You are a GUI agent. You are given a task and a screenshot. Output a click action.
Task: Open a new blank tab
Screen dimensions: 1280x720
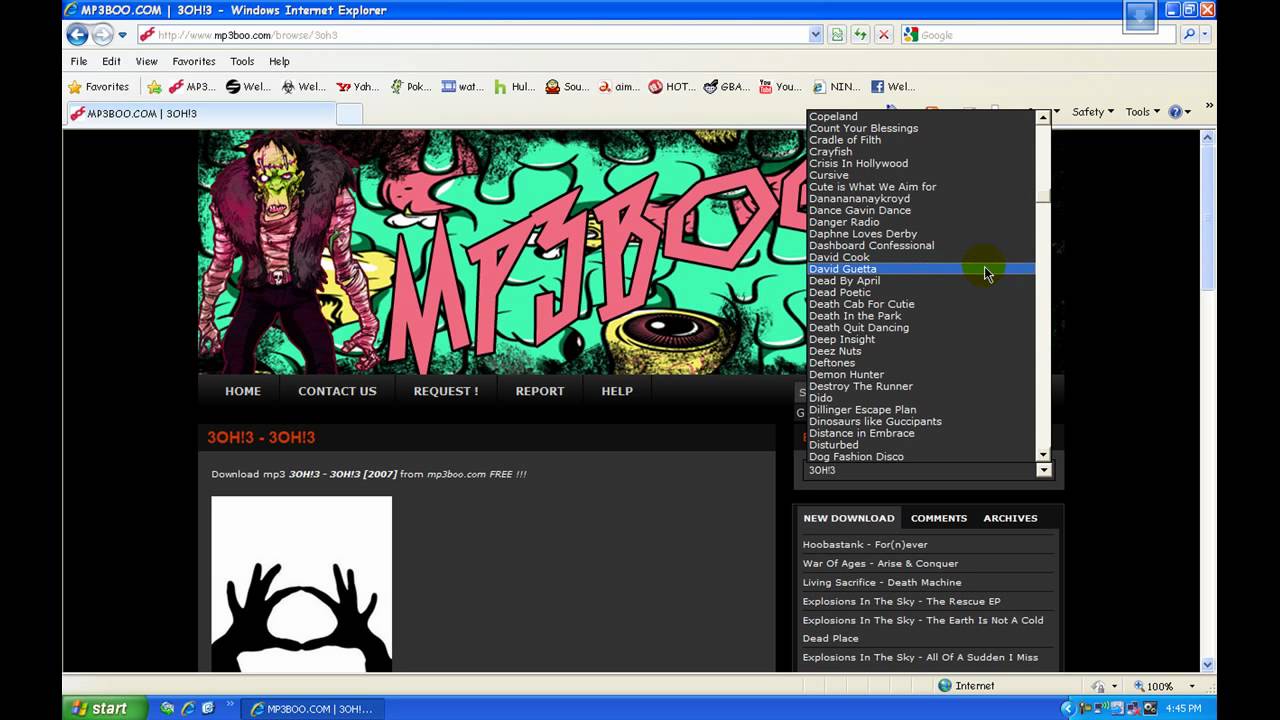pos(349,114)
